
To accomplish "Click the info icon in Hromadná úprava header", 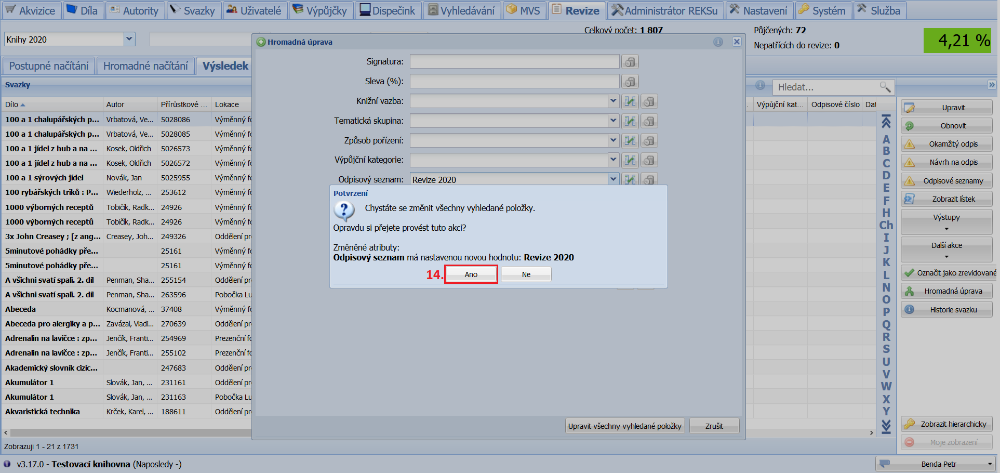I will pyautogui.click(x=718, y=43).
